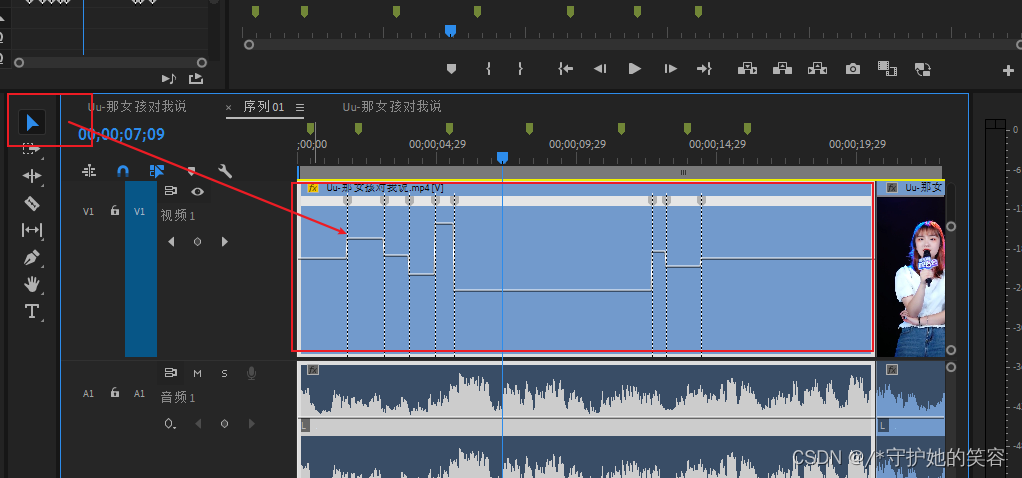
Task: Close the 序列01 sequence tab
Action: pyautogui.click(x=229, y=107)
